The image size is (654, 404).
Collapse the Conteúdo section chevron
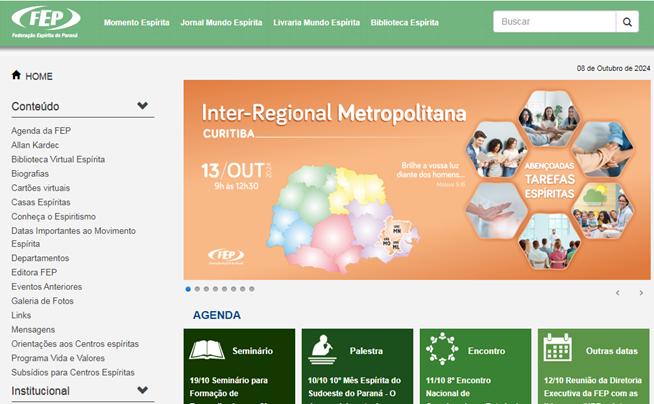coord(143,105)
